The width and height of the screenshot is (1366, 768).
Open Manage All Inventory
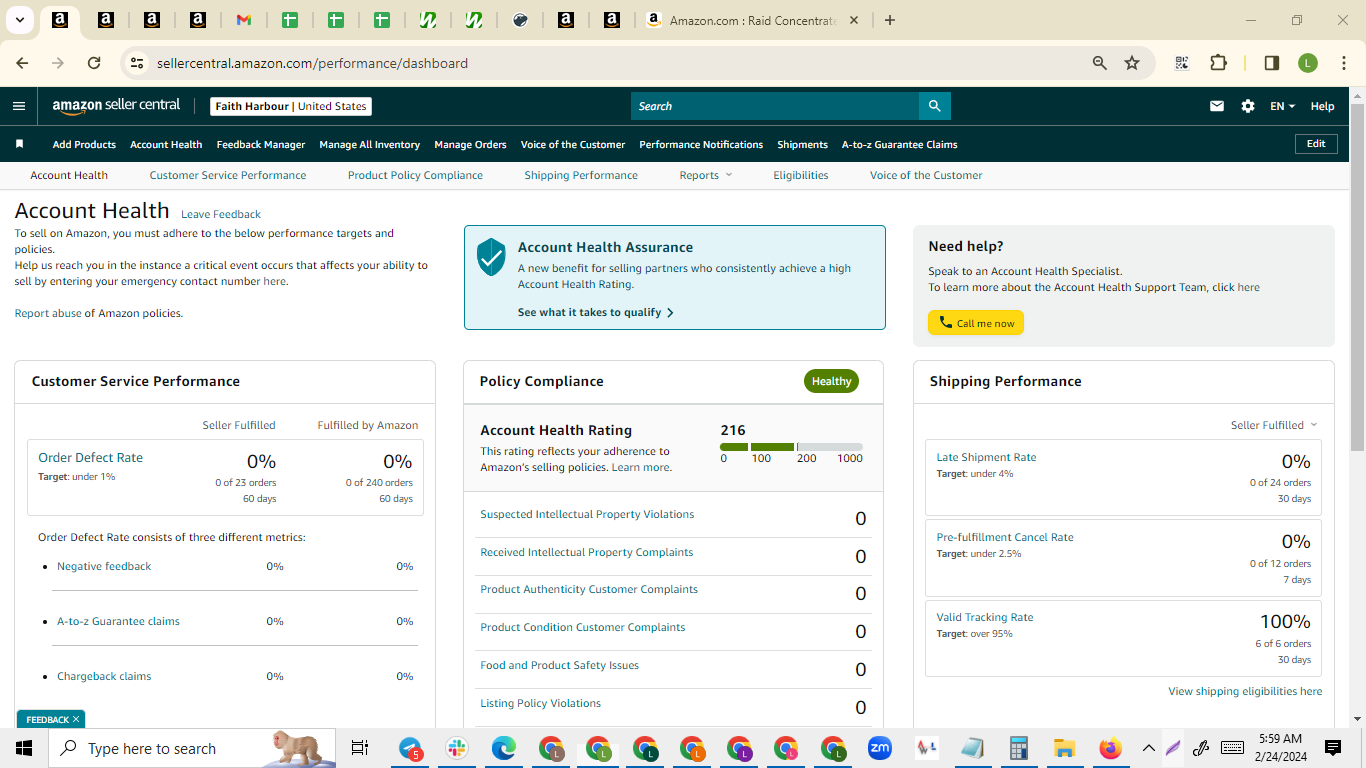pos(370,144)
